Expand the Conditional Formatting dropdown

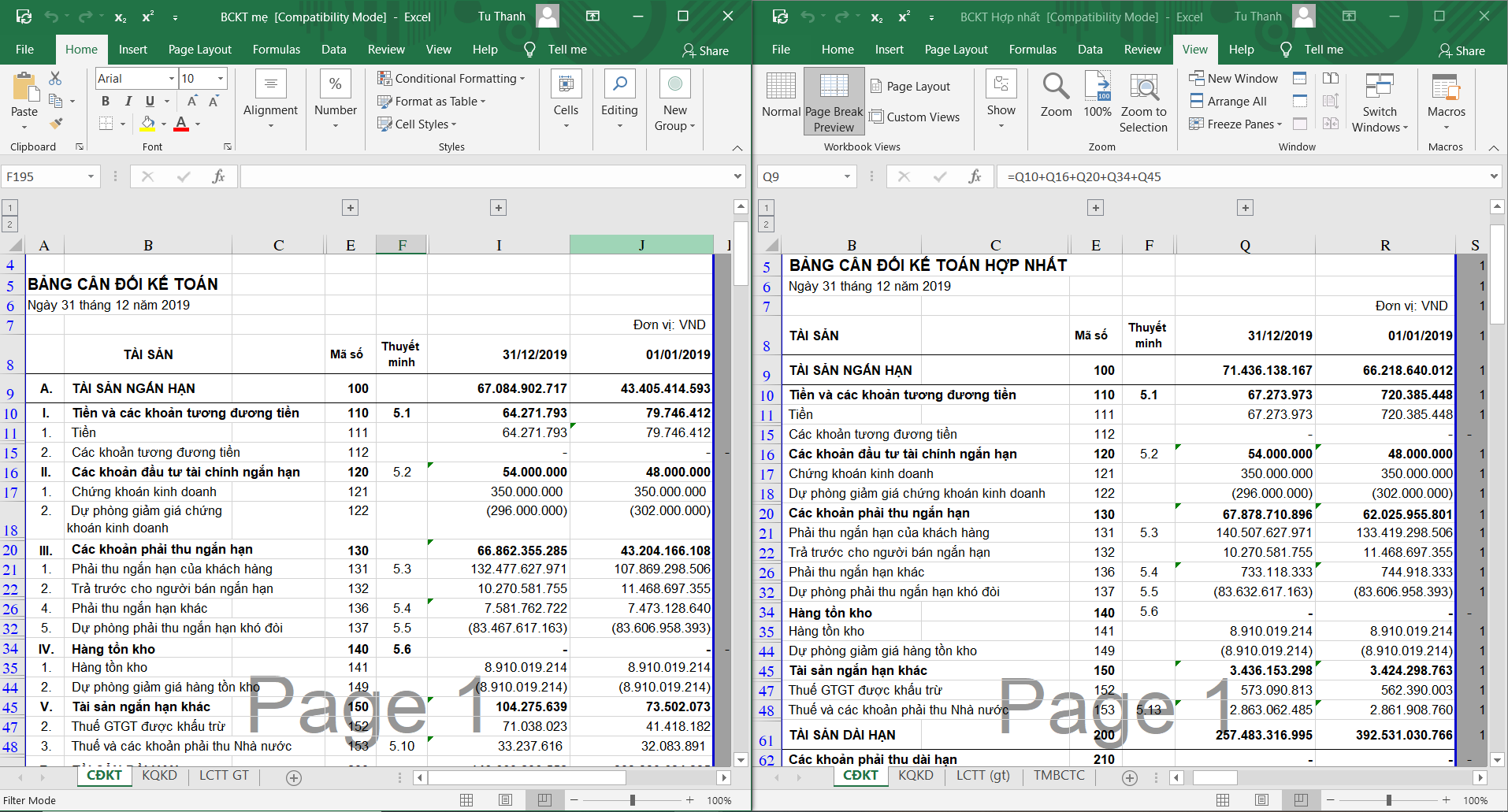451,78
